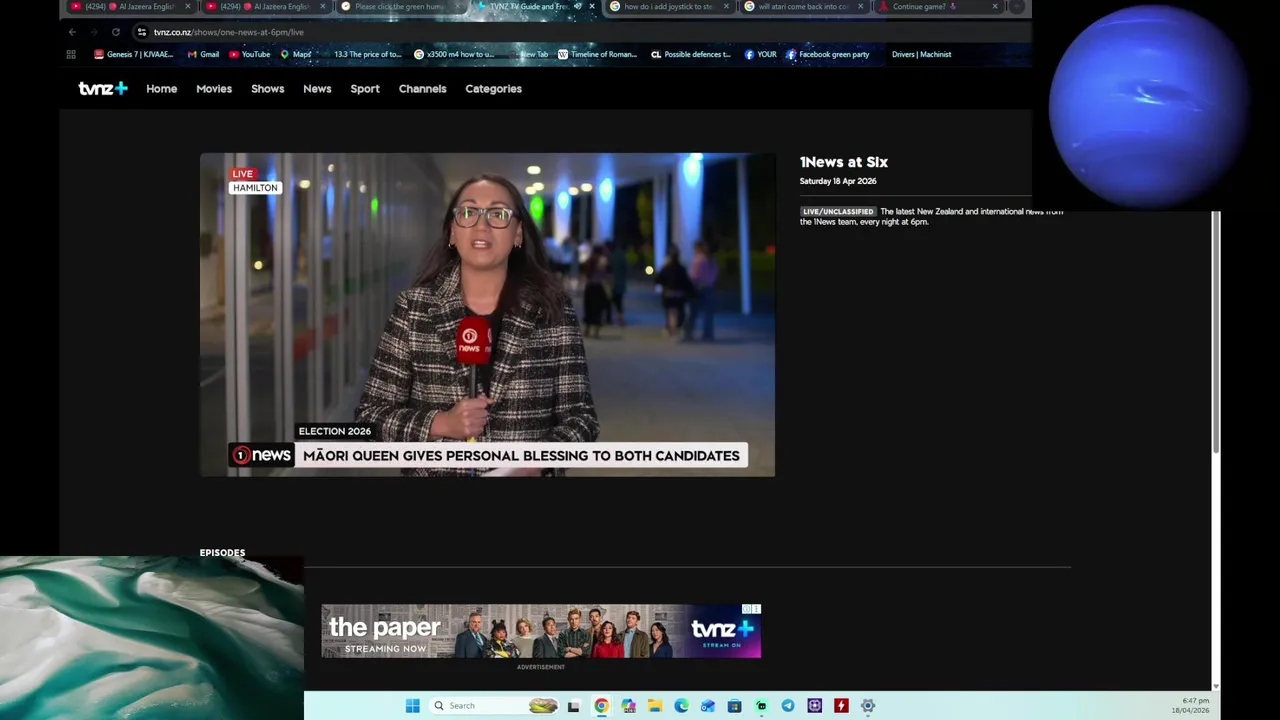Open Telegram in the taskbar
The height and width of the screenshot is (720, 1280).
tap(788, 706)
